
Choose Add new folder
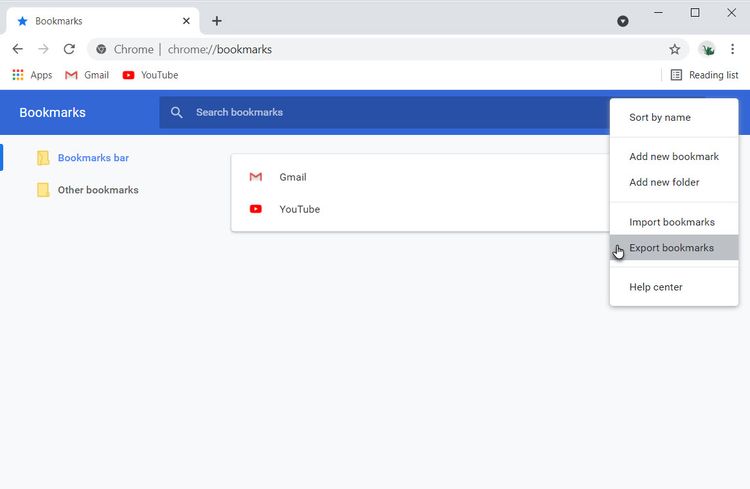click(674, 182)
